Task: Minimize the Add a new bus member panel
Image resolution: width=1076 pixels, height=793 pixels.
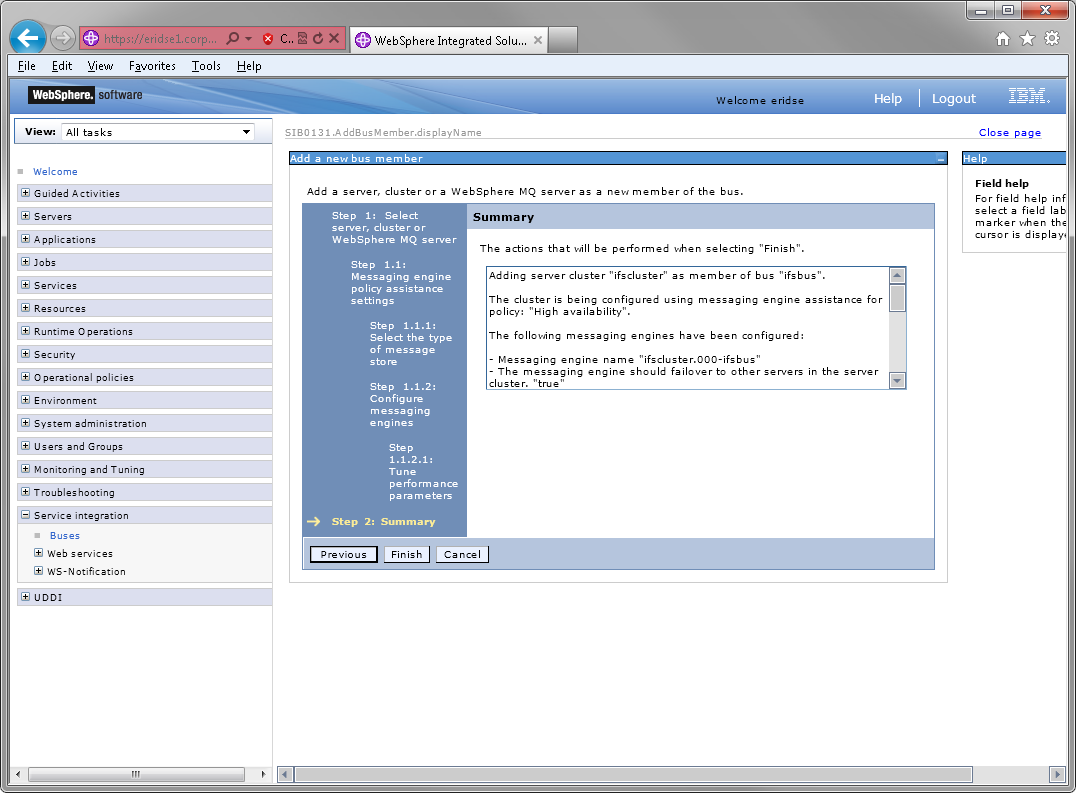Action: [941, 158]
